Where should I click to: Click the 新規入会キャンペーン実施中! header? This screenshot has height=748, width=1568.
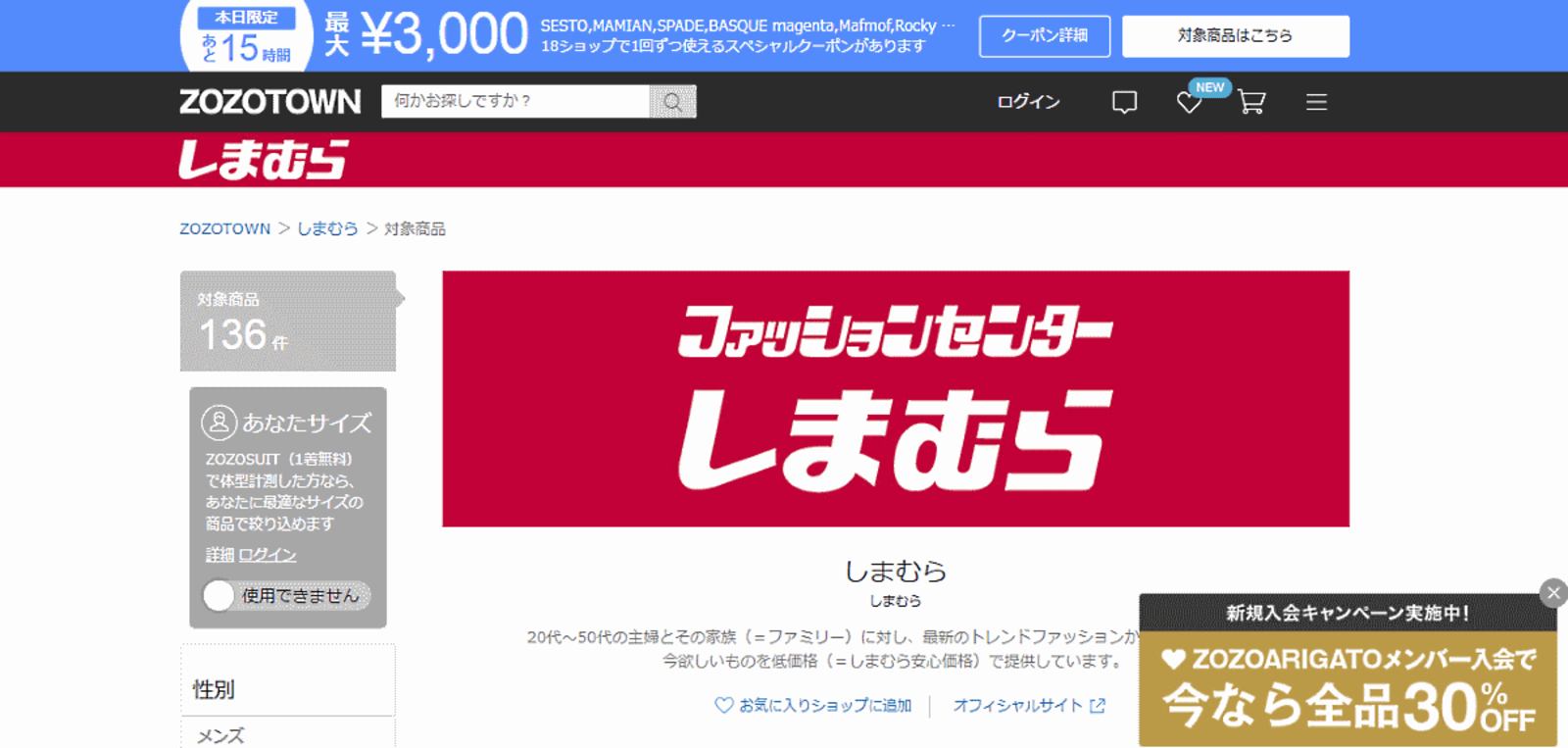pos(1347,613)
